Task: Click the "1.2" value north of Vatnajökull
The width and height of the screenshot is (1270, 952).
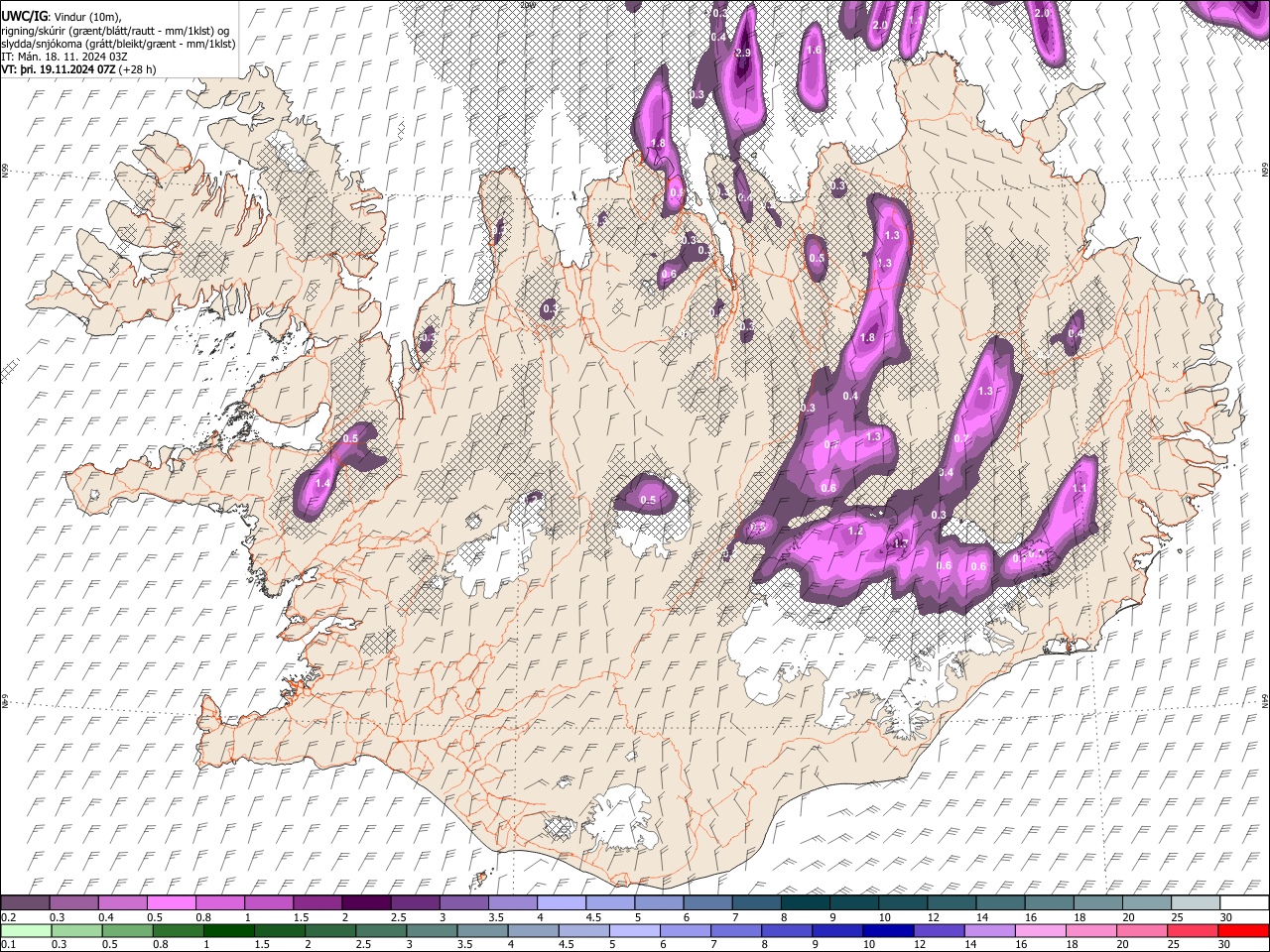Action: [856, 531]
